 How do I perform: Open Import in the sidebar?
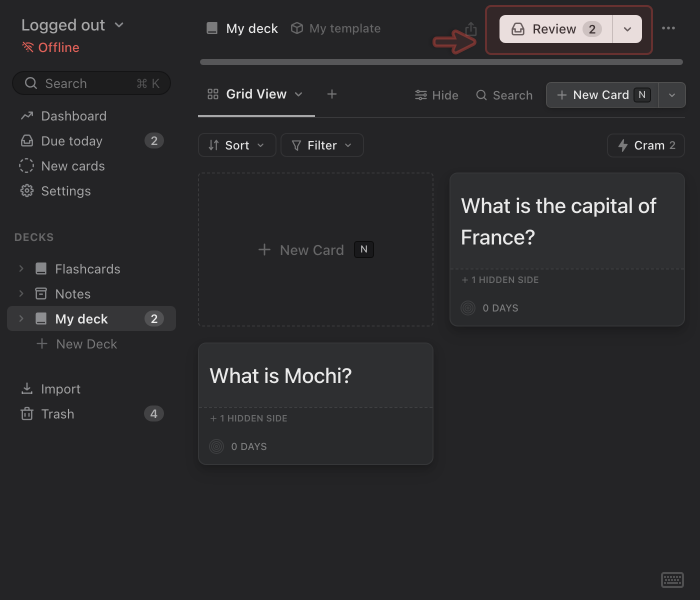(60, 389)
